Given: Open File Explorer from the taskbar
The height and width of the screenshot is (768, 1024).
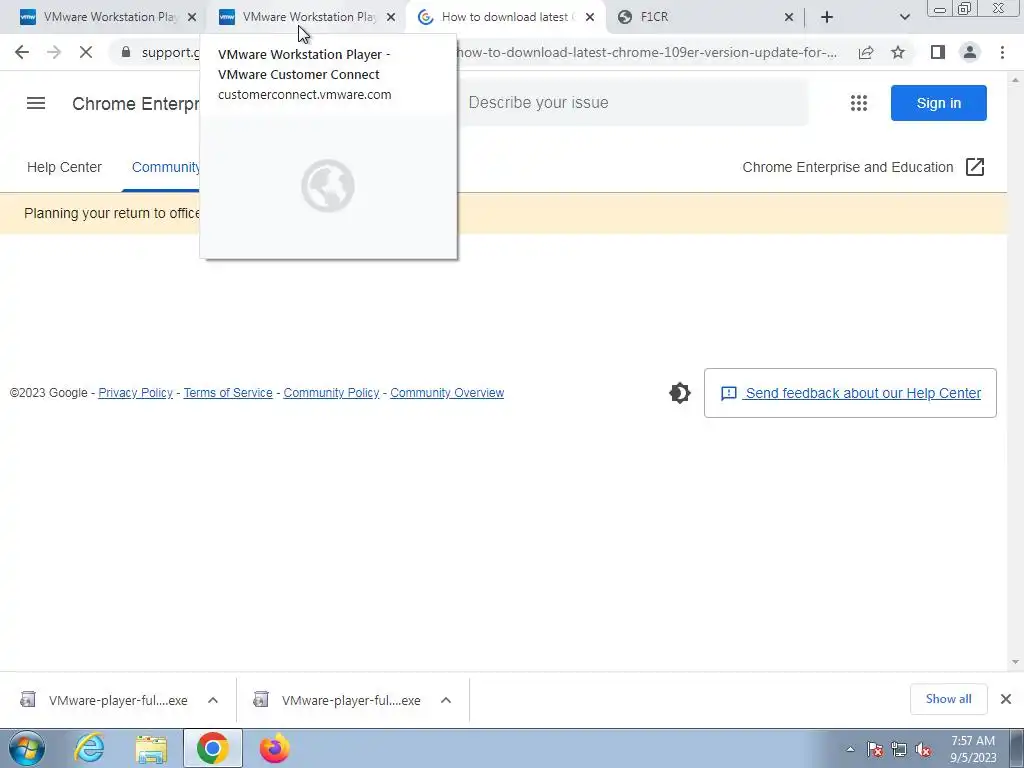Looking at the screenshot, I should pos(151,748).
